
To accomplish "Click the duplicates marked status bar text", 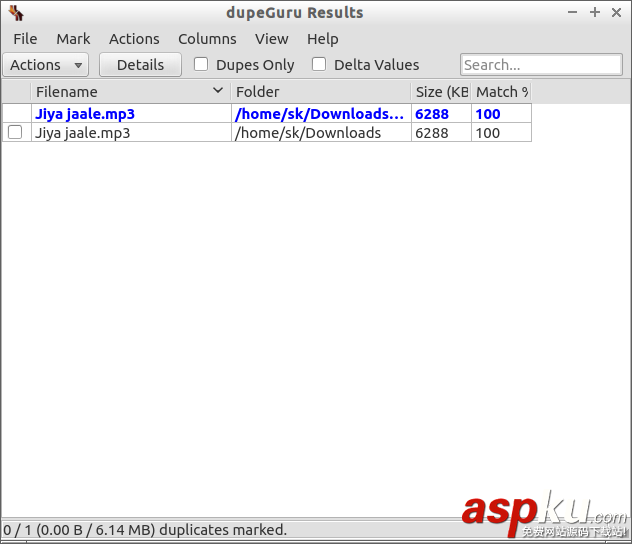I will coord(145,529).
